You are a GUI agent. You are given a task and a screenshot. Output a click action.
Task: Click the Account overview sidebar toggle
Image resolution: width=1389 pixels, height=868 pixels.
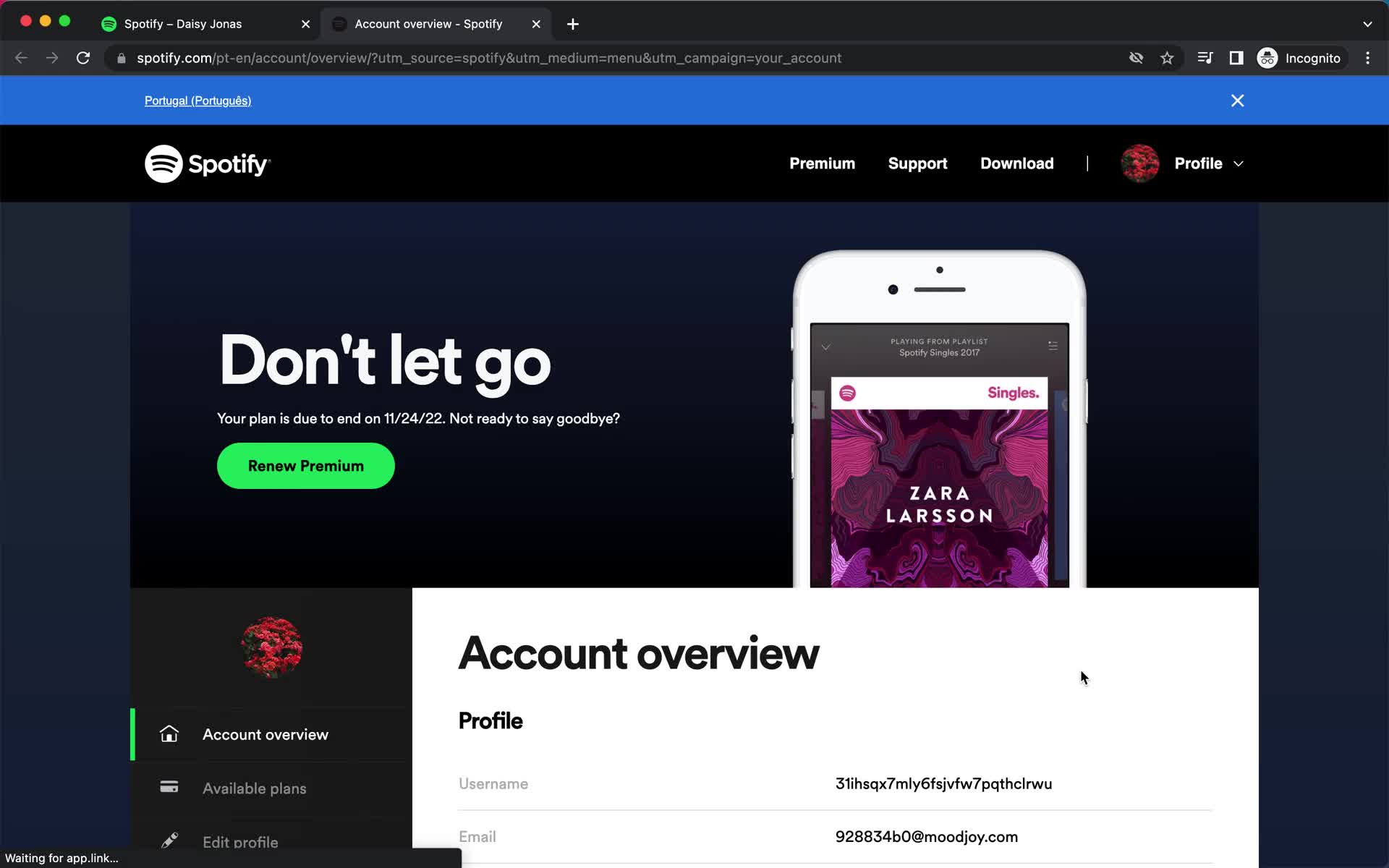coord(265,734)
